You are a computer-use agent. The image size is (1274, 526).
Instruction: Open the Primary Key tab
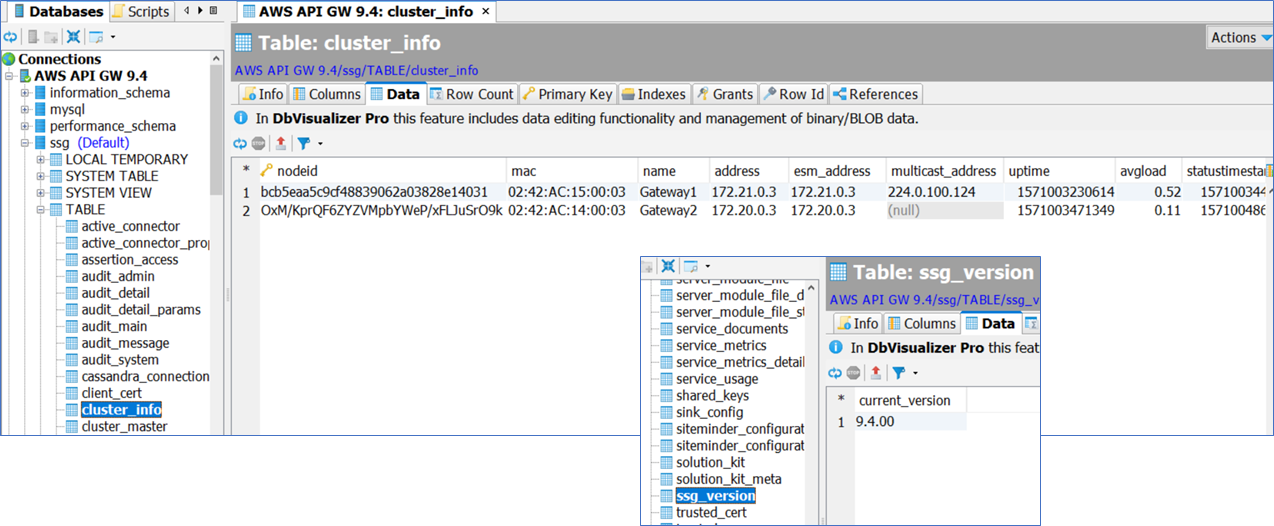pos(567,94)
